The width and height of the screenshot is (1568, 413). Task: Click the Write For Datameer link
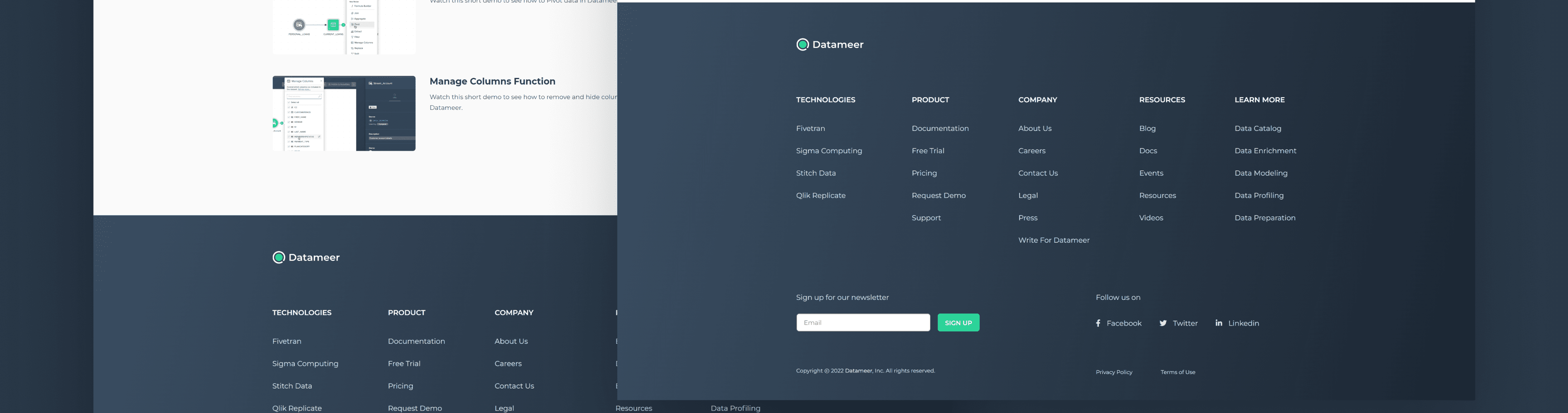[1053, 241]
